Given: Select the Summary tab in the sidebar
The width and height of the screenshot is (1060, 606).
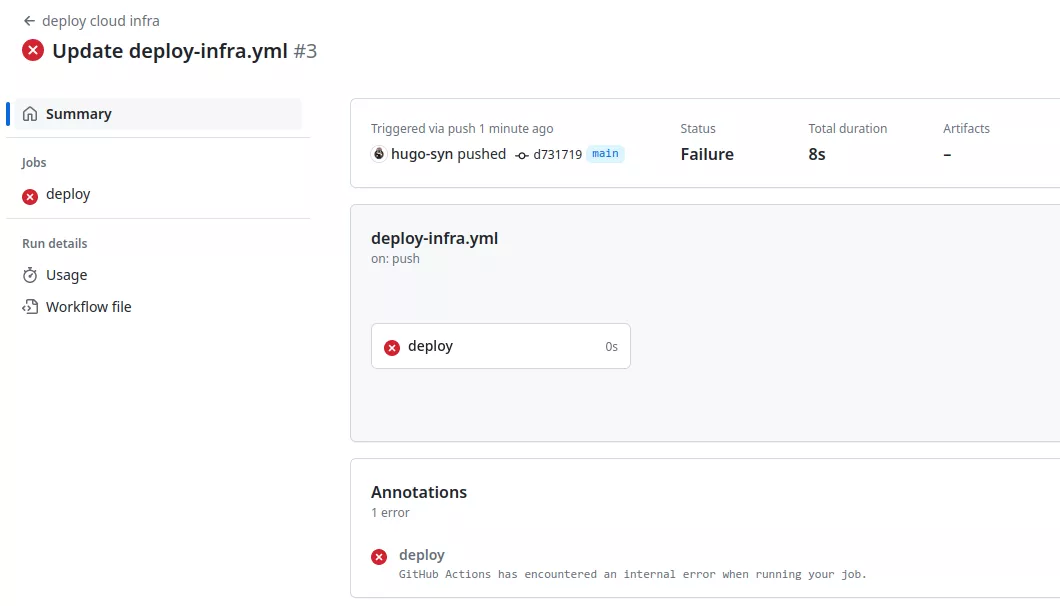Looking at the screenshot, I should [x=158, y=114].
